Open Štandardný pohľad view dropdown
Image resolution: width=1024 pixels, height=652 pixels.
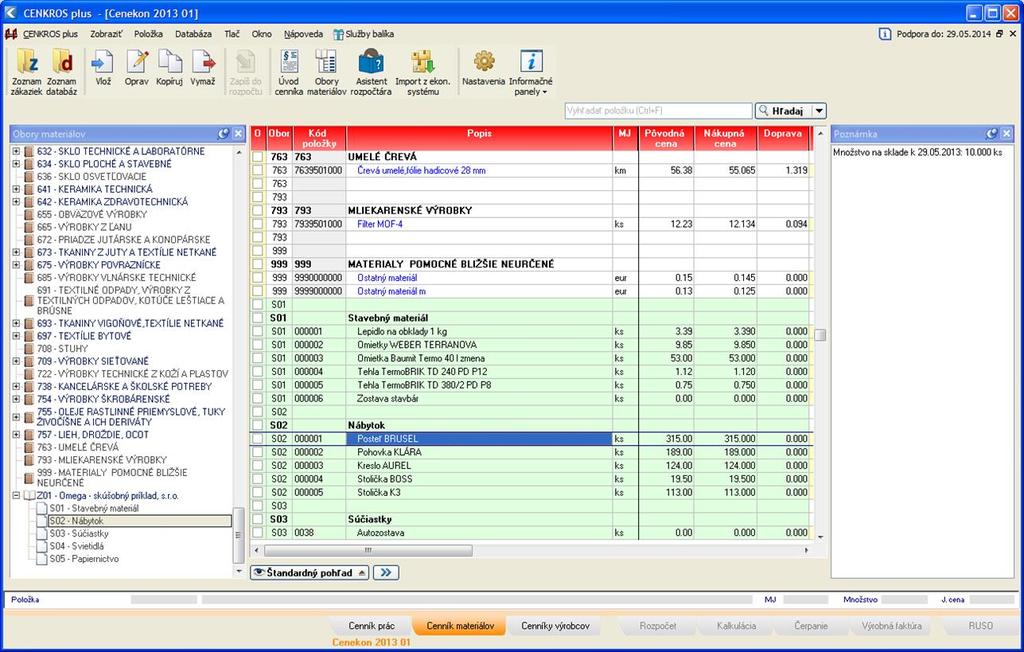tap(310, 572)
